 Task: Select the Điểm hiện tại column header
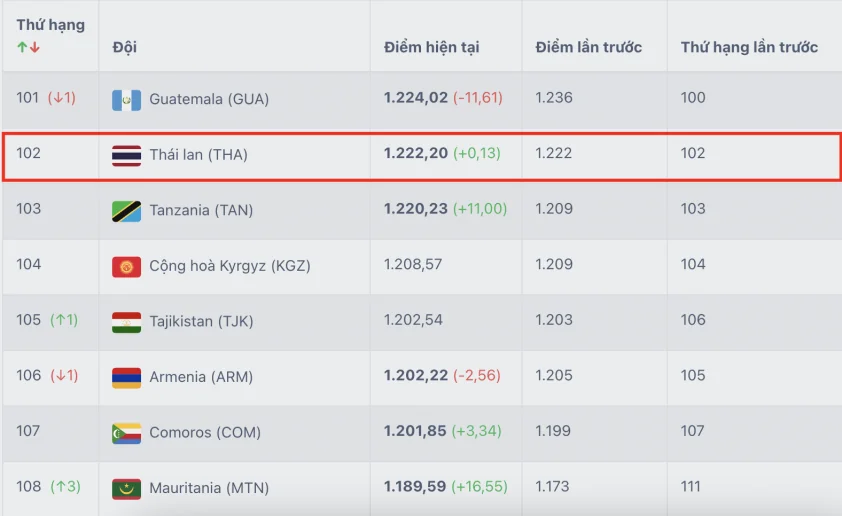click(431, 47)
